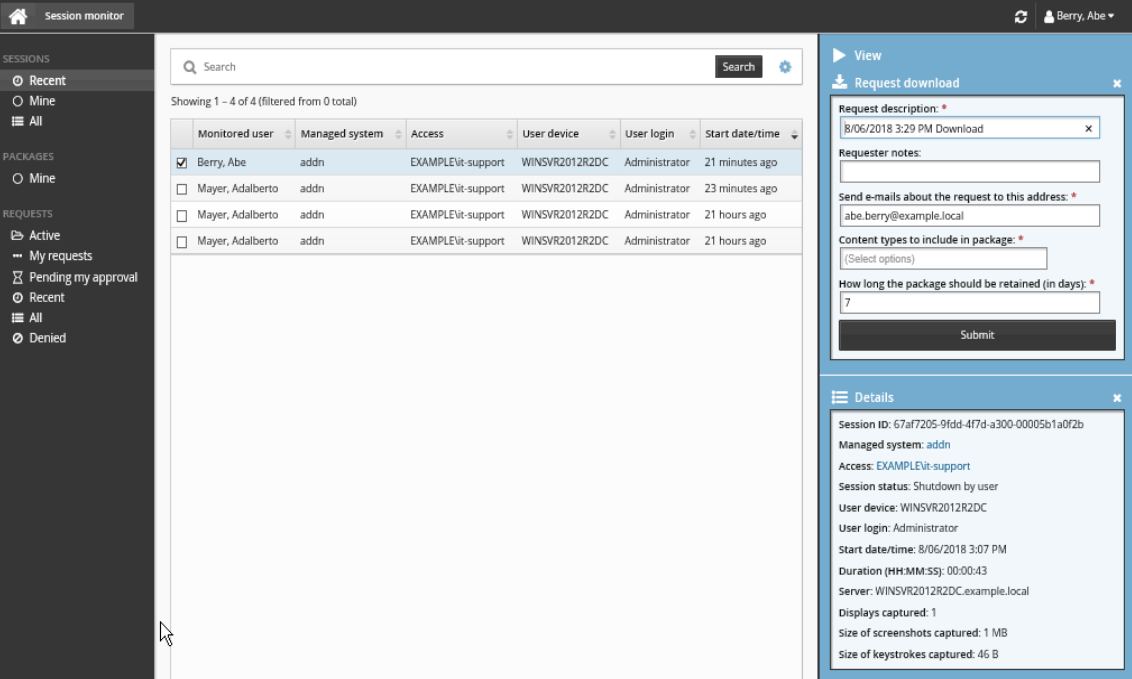The width and height of the screenshot is (1132, 679).
Task: Show Denied requests in sidebar
Action: click(x=47, y=338)
